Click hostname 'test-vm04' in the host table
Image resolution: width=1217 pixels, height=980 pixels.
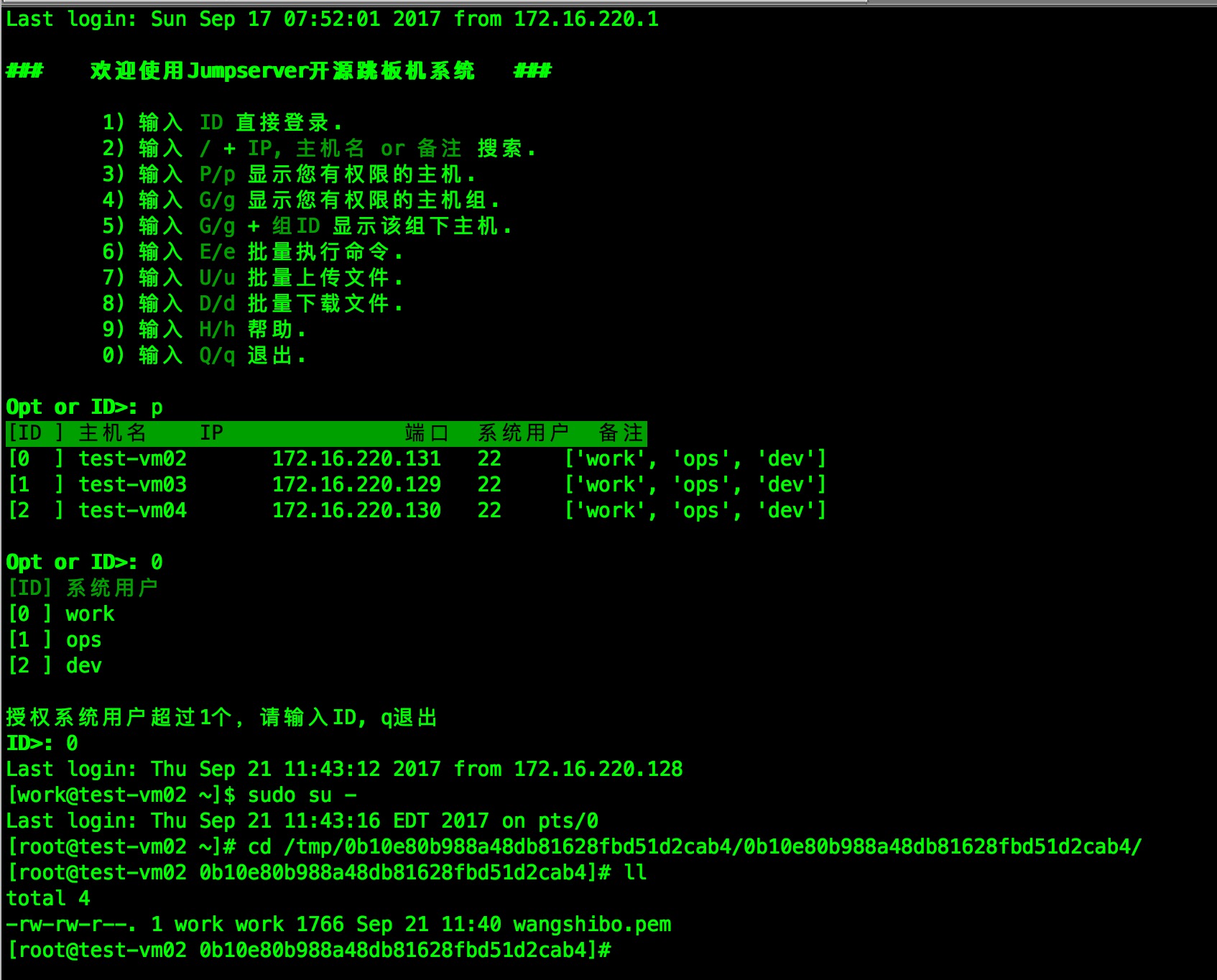point(133,510)
